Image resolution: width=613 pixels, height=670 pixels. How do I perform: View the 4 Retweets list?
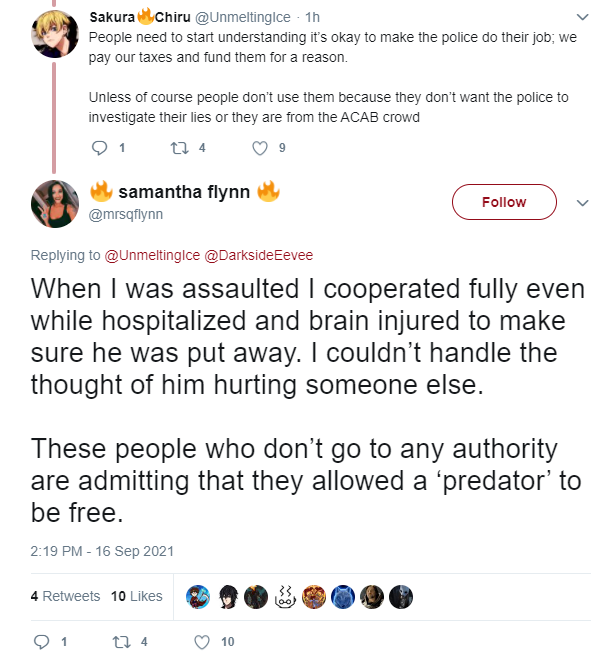65,596
